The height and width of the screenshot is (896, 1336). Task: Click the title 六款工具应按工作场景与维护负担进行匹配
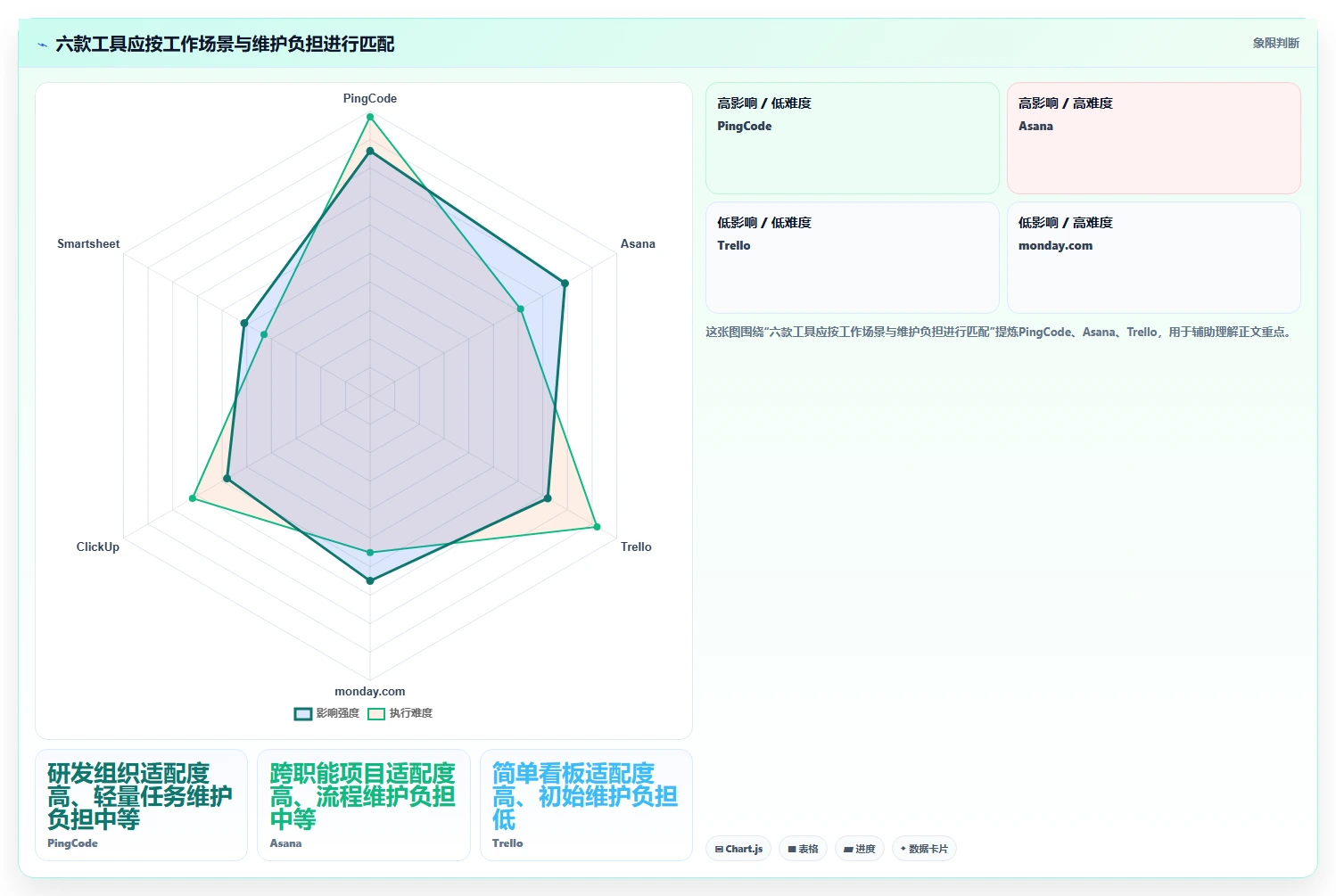pos(225,45)
